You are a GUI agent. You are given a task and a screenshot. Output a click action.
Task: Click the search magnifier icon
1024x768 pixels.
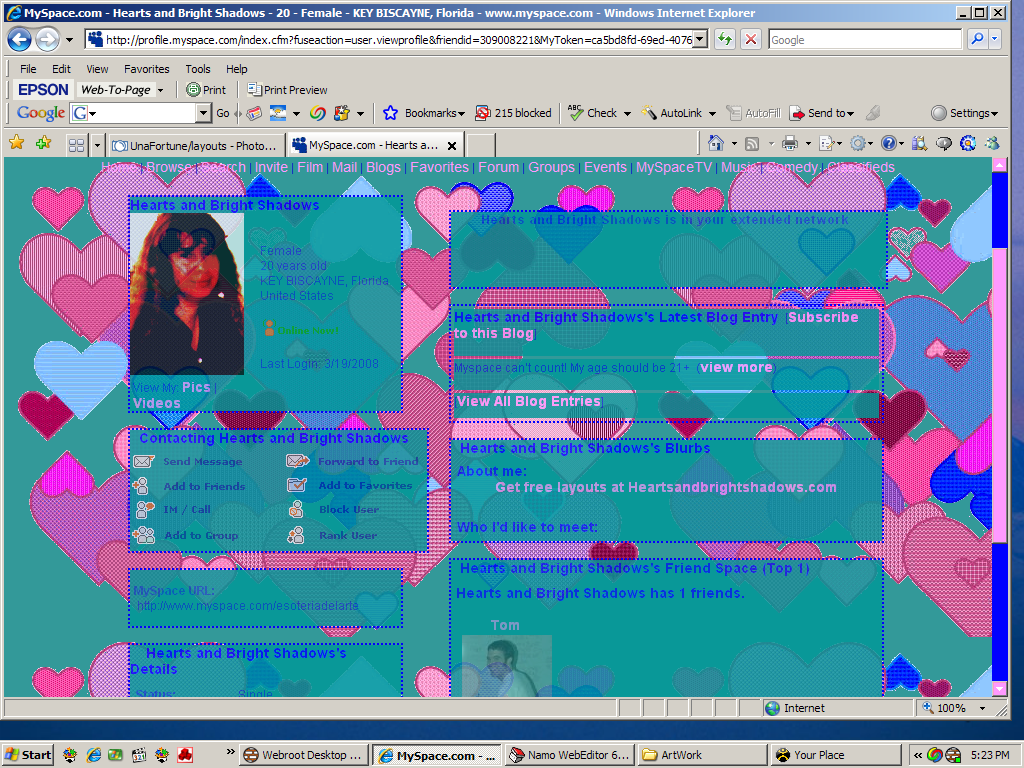(977, 40)
